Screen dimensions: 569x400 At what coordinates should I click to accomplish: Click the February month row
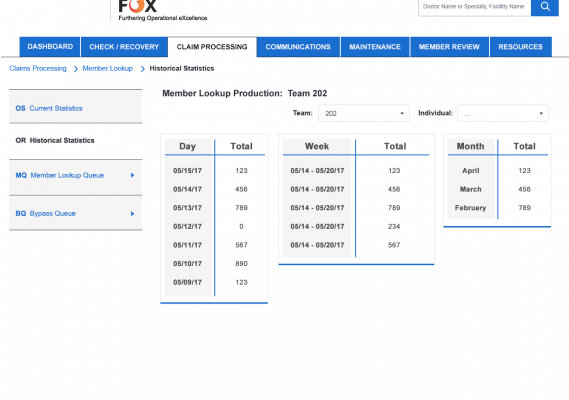coord(498,208)
